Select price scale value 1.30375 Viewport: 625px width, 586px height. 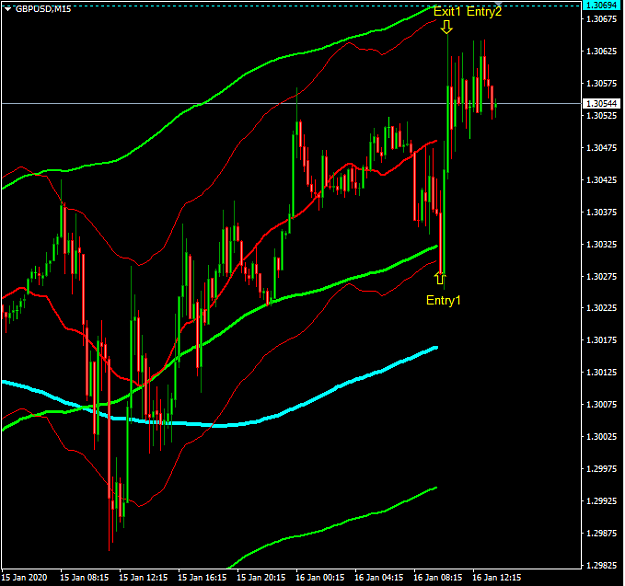pyautogui.click(x=601, y=212)
